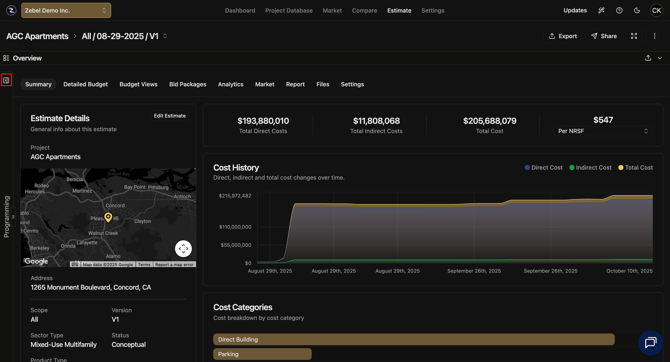The height and width of the screenshot is (362, 670).
Task: Click the Mixed-Use Multifamily sector value
Action: (x=64, y=344)
